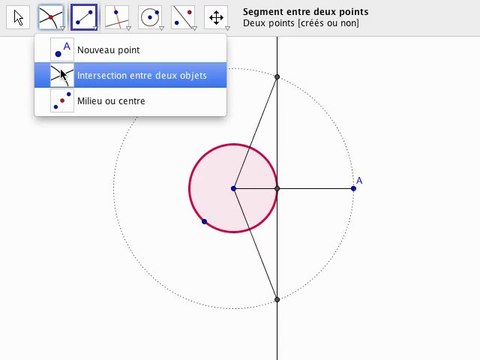This screenshot has height=360, width=480.
Task: Select the Reflect about line tool
Action: pyautogui.click(x=183, y=17)
